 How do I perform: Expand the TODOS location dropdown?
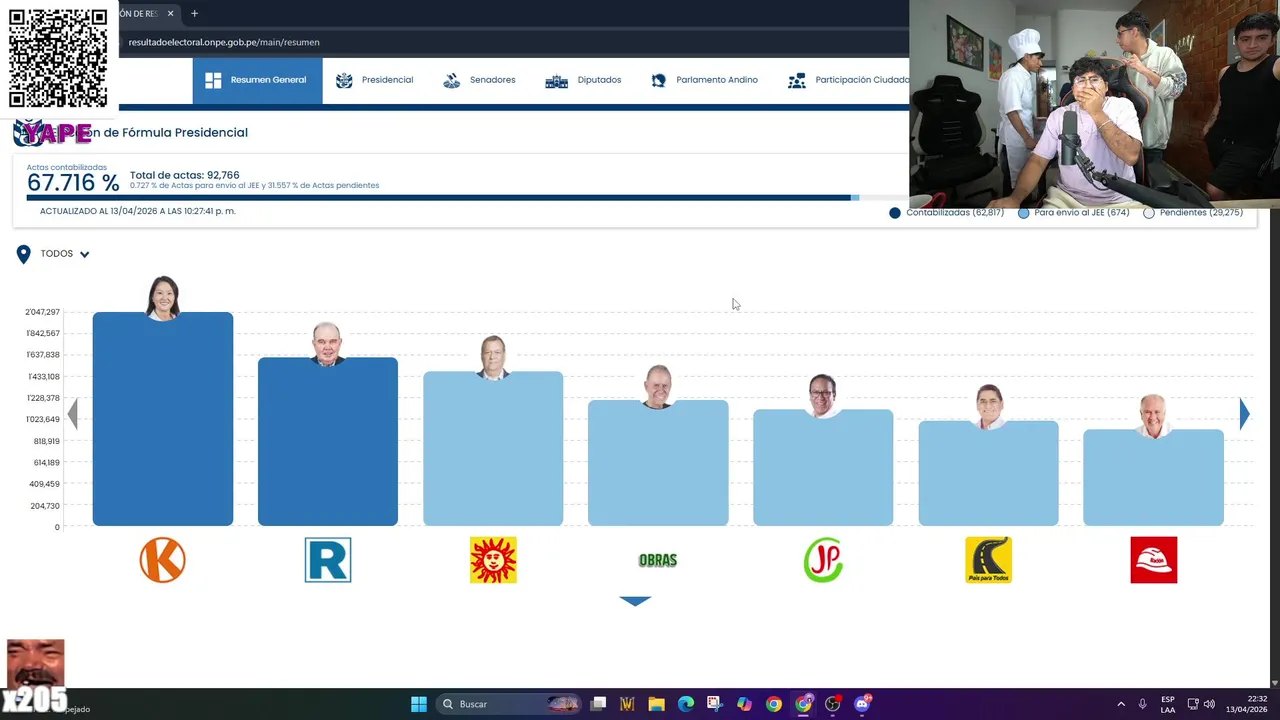coord(65,254)
